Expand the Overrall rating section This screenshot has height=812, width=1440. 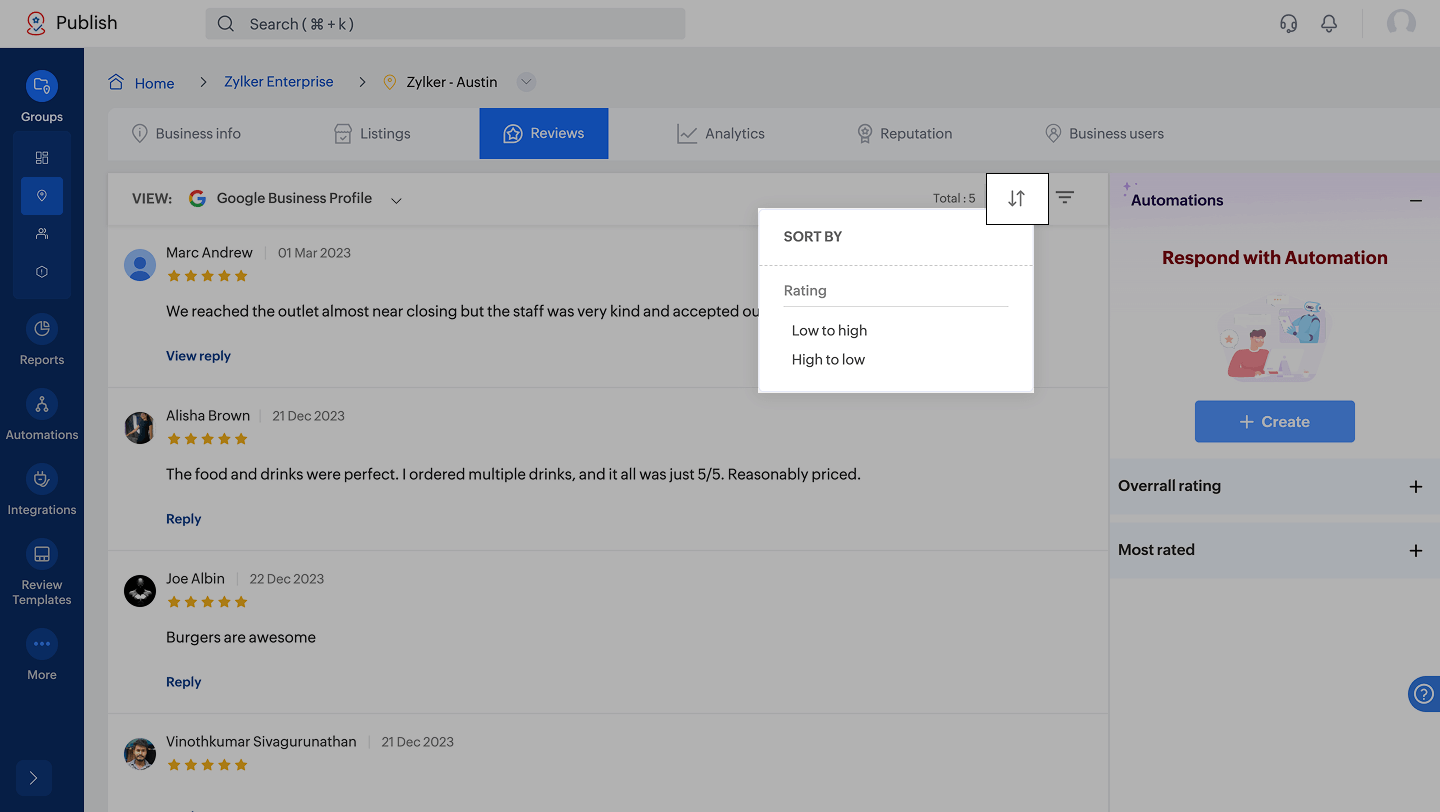[x=1416, y=487]
